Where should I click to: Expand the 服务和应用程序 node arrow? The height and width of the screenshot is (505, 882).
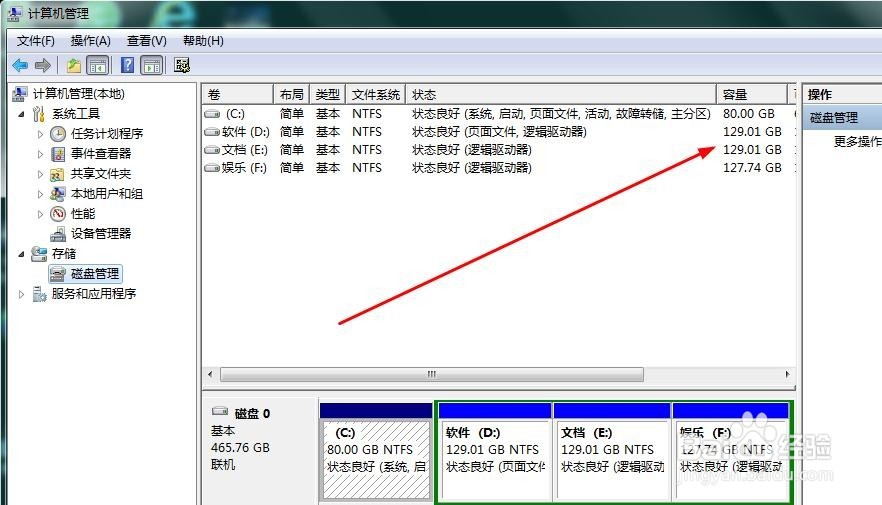tap(21, 294)
